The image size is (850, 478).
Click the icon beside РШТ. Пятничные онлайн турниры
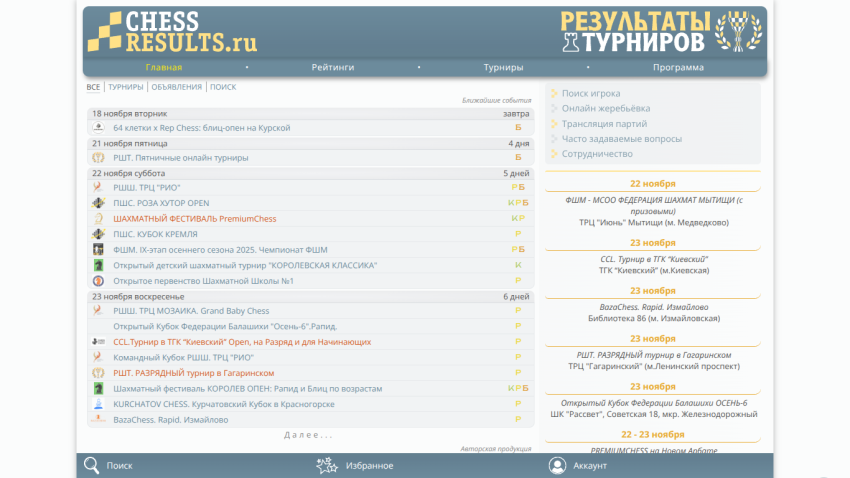98,158
